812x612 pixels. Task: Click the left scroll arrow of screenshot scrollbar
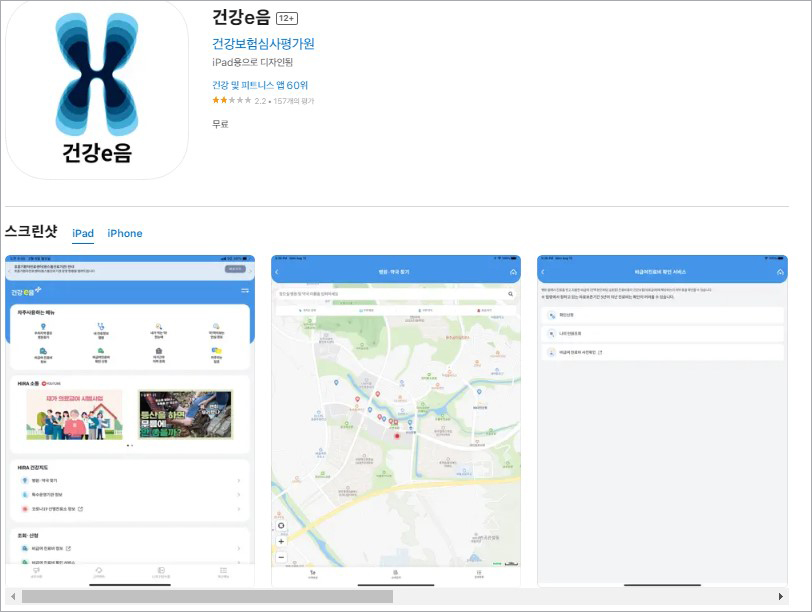coord(13,596)
